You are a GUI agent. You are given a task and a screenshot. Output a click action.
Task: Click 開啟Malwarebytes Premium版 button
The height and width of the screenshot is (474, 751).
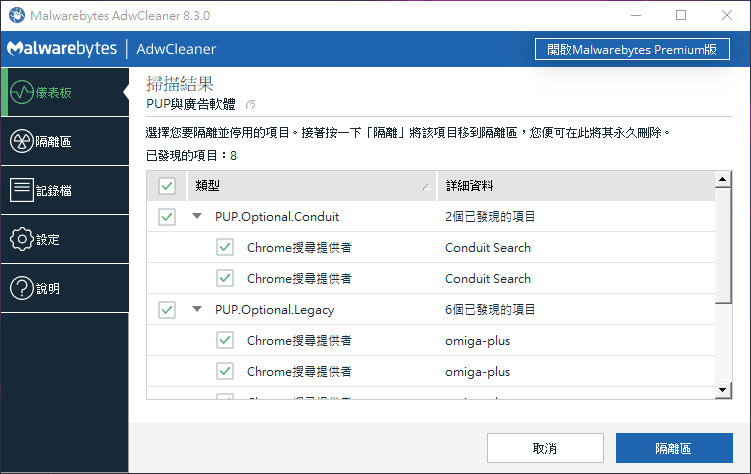[x=632, y=49]
